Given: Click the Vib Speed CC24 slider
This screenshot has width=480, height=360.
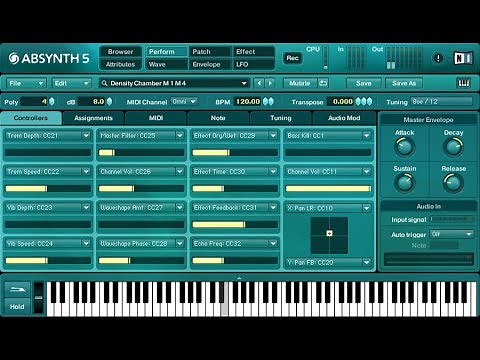Looking at the screenshot, I should point(48,261).
